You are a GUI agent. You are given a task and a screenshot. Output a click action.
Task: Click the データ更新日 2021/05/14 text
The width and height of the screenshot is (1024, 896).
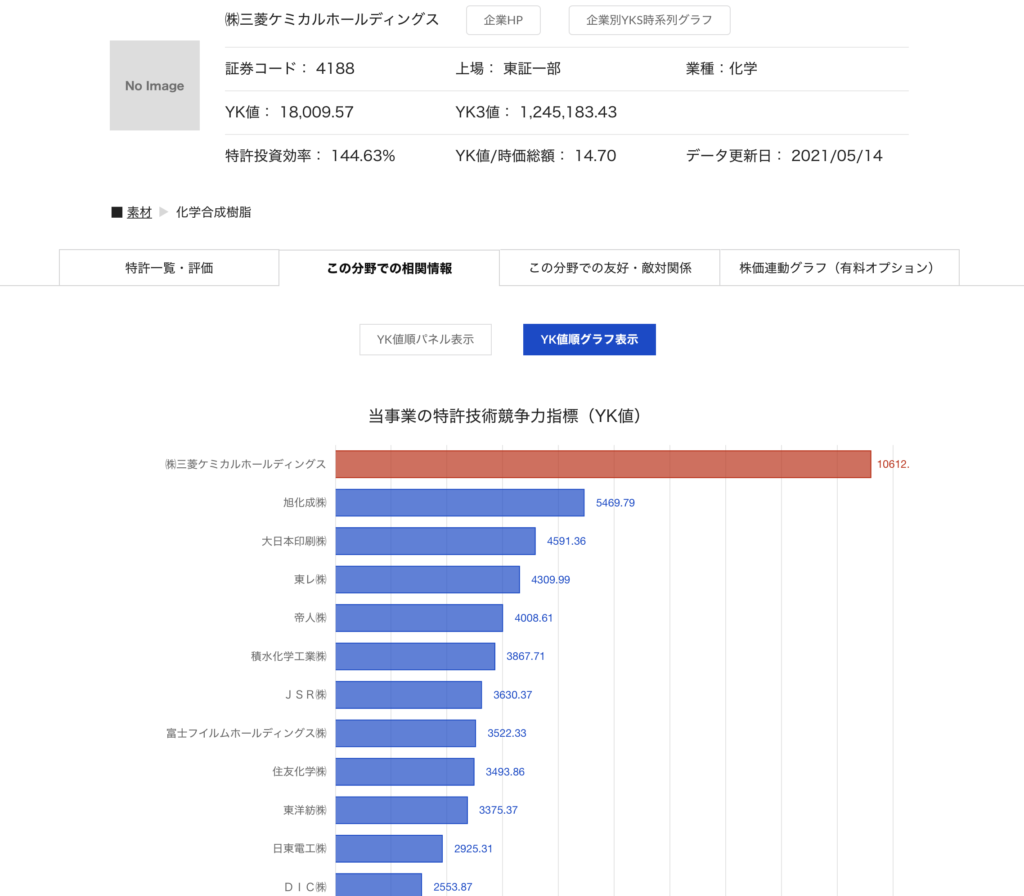click(x=784, y=156)
